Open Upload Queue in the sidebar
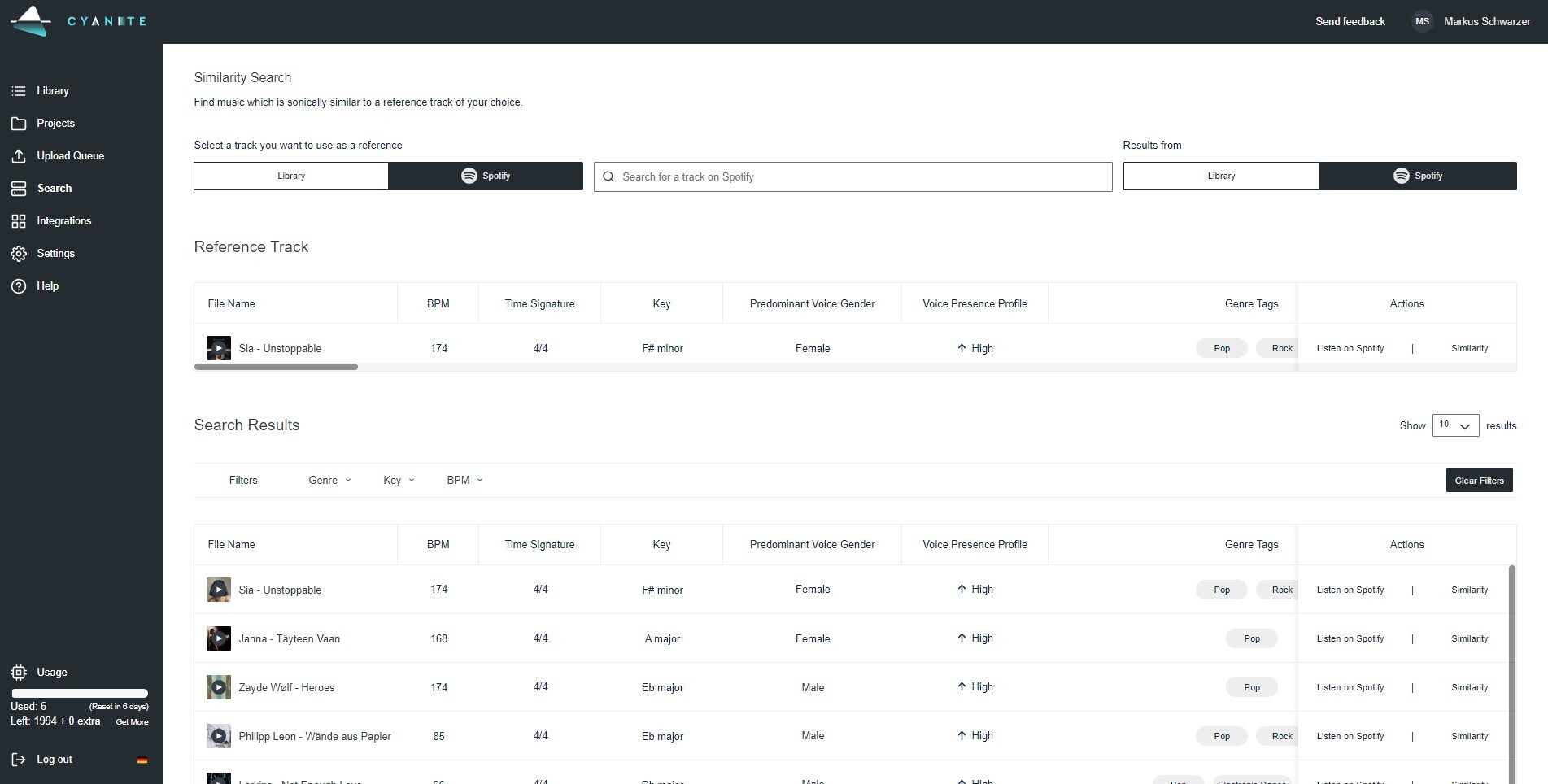The image size is (1548, 784). (70, 156)
